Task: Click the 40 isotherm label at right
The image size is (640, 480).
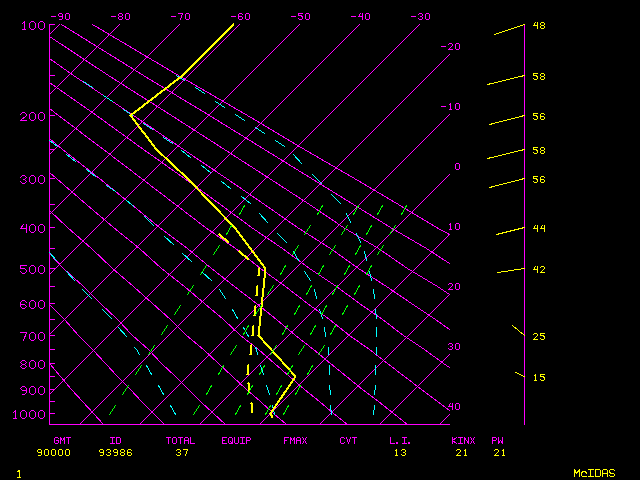Action: coord(454,407)
